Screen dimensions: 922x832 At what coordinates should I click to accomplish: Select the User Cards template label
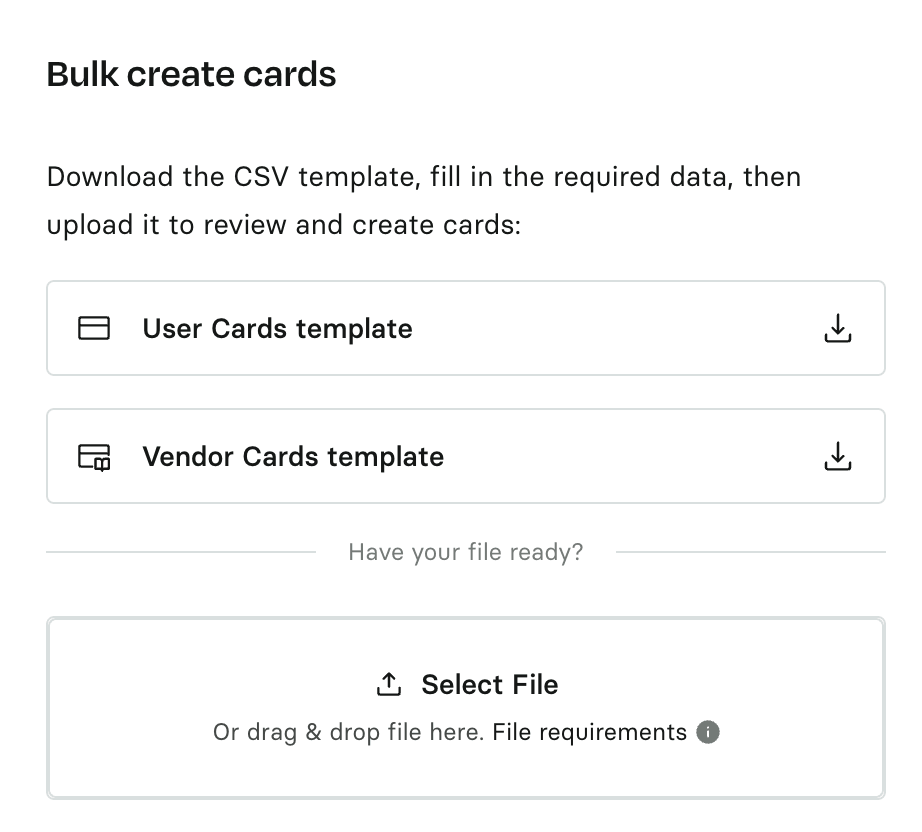click(278, 328)
